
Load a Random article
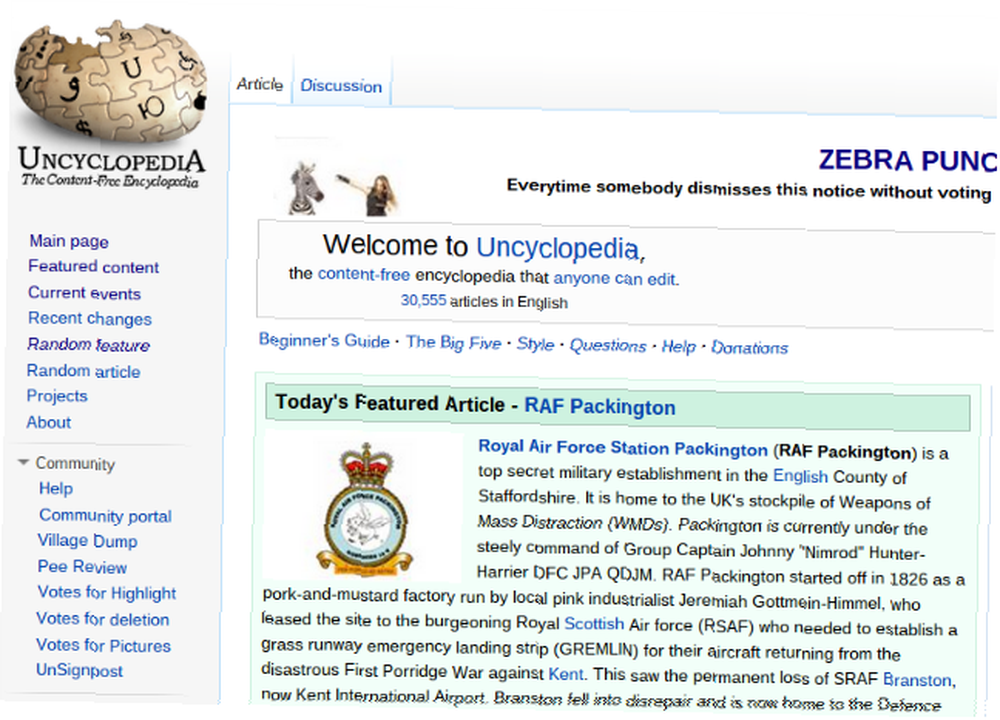coord(84,371)
